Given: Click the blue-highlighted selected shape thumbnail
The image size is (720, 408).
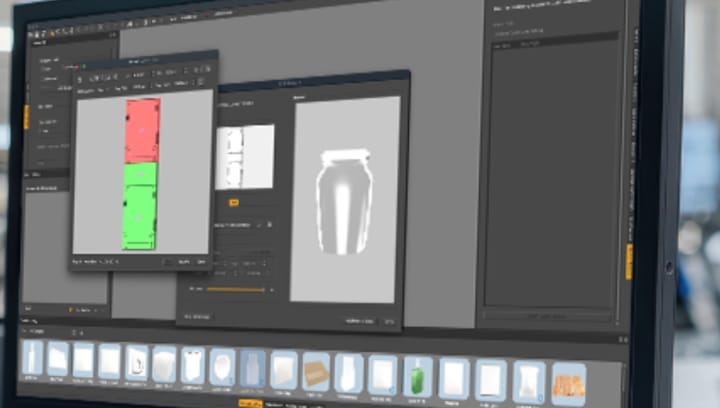Looking at the screenshot, I should point(252,369).
